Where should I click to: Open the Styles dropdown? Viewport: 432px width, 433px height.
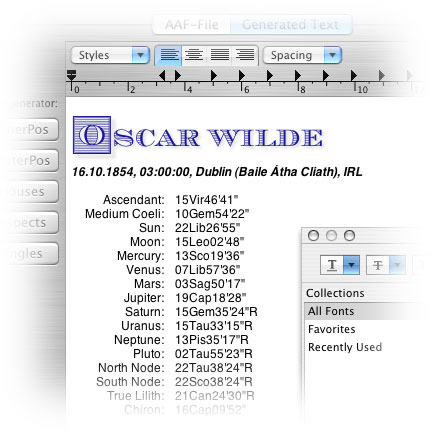point(110,55)
